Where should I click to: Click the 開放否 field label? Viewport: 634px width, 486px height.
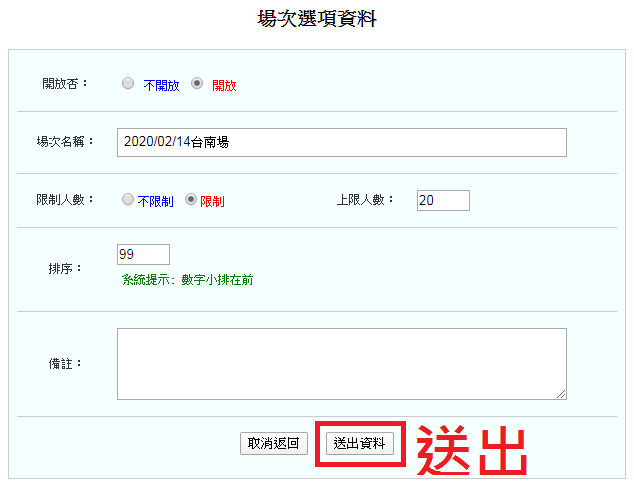coord(65,84)
